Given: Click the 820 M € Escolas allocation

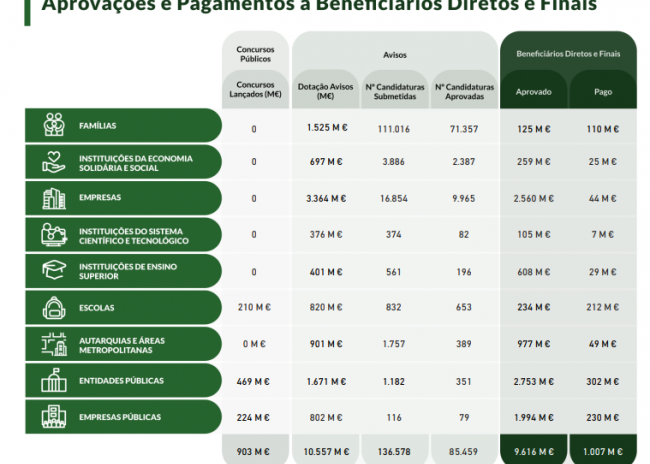Looking at the screenshot, I should click(x=326, y=307).
